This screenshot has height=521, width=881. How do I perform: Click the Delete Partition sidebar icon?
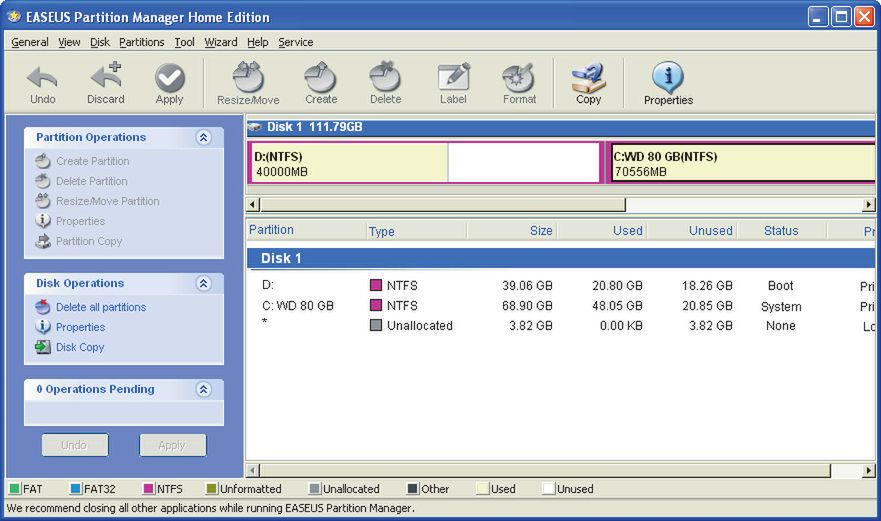43,181
